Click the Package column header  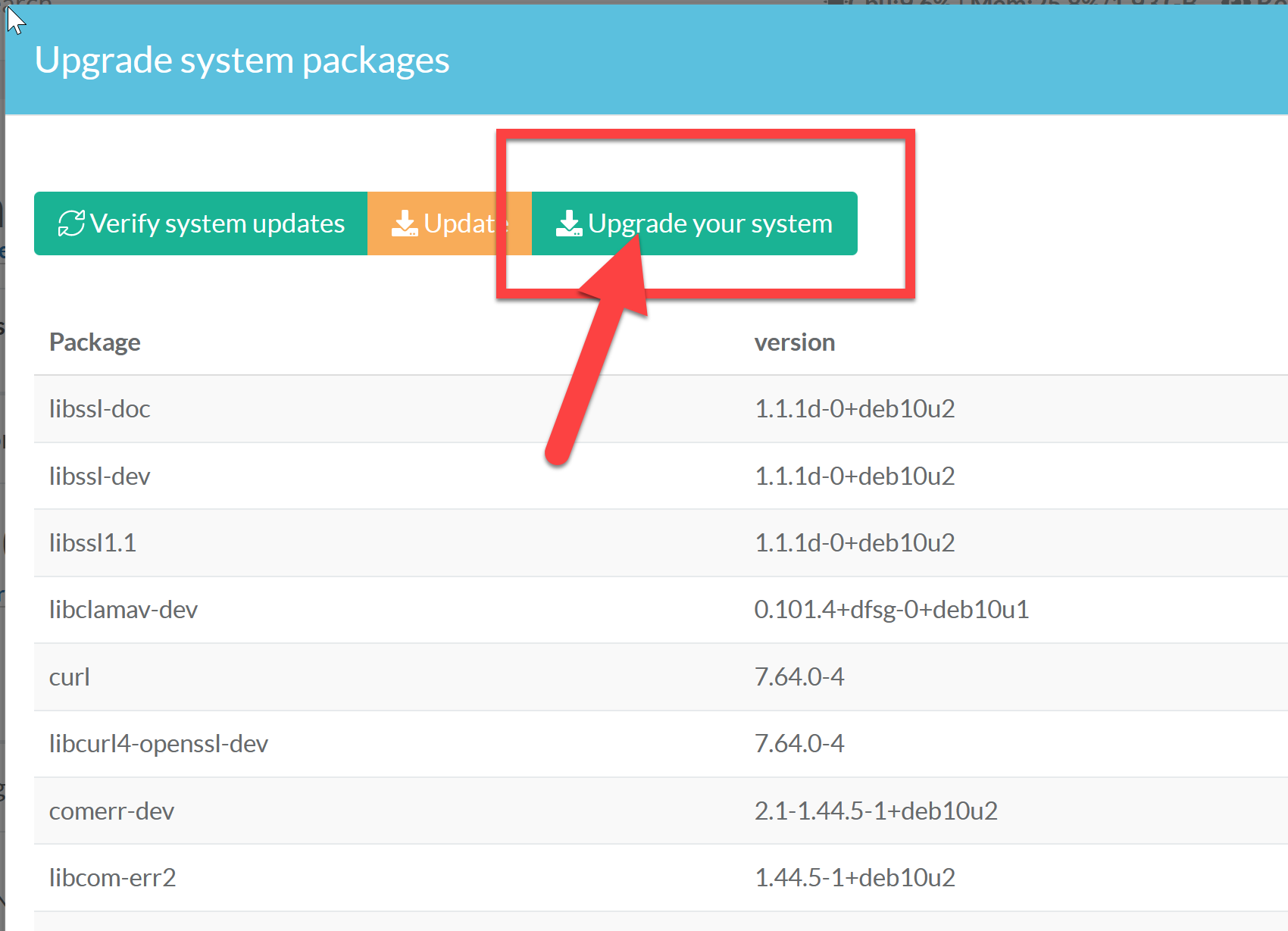pyautogui.click(x=95, y=342)
